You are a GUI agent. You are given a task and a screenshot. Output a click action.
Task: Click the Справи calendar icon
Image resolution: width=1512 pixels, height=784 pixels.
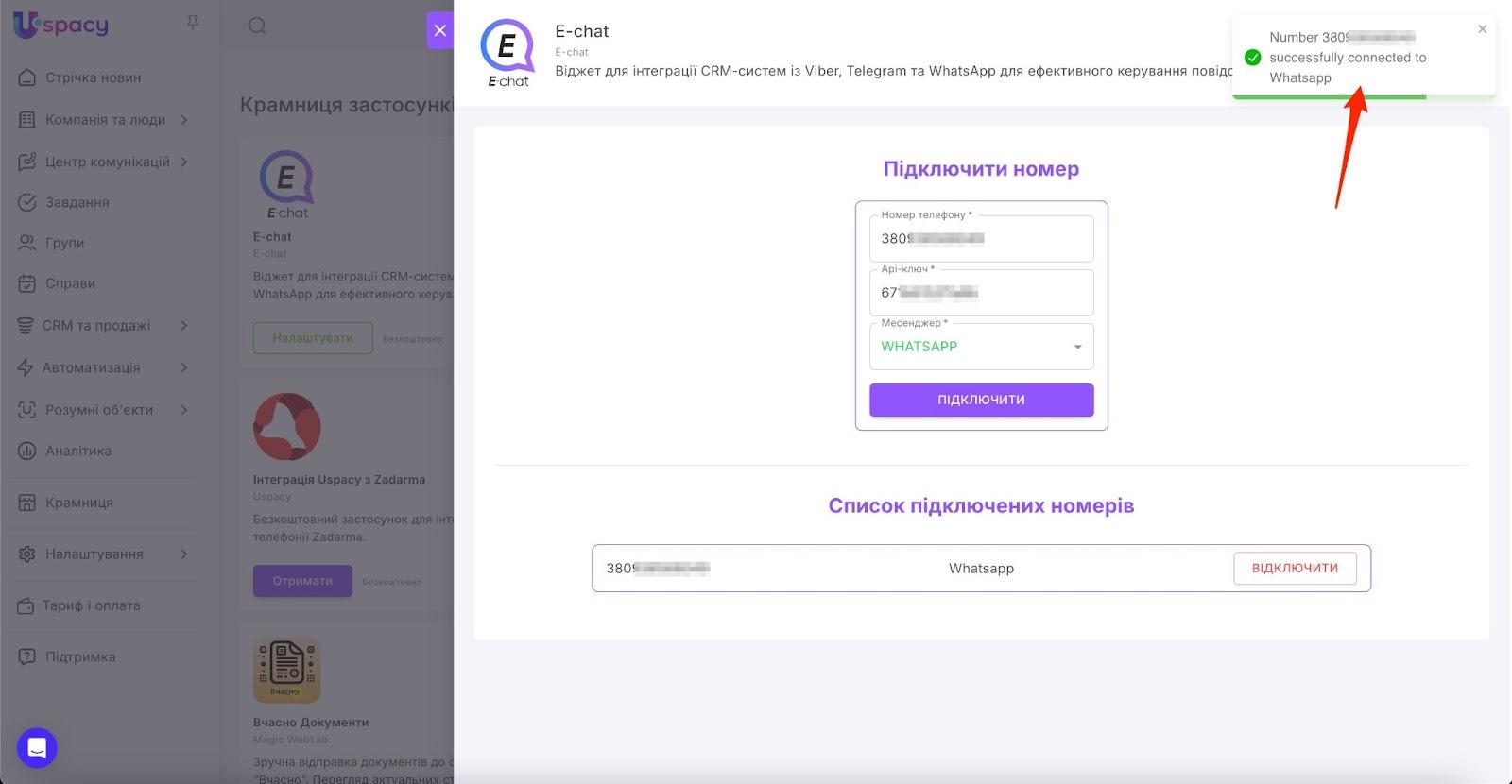26,283
